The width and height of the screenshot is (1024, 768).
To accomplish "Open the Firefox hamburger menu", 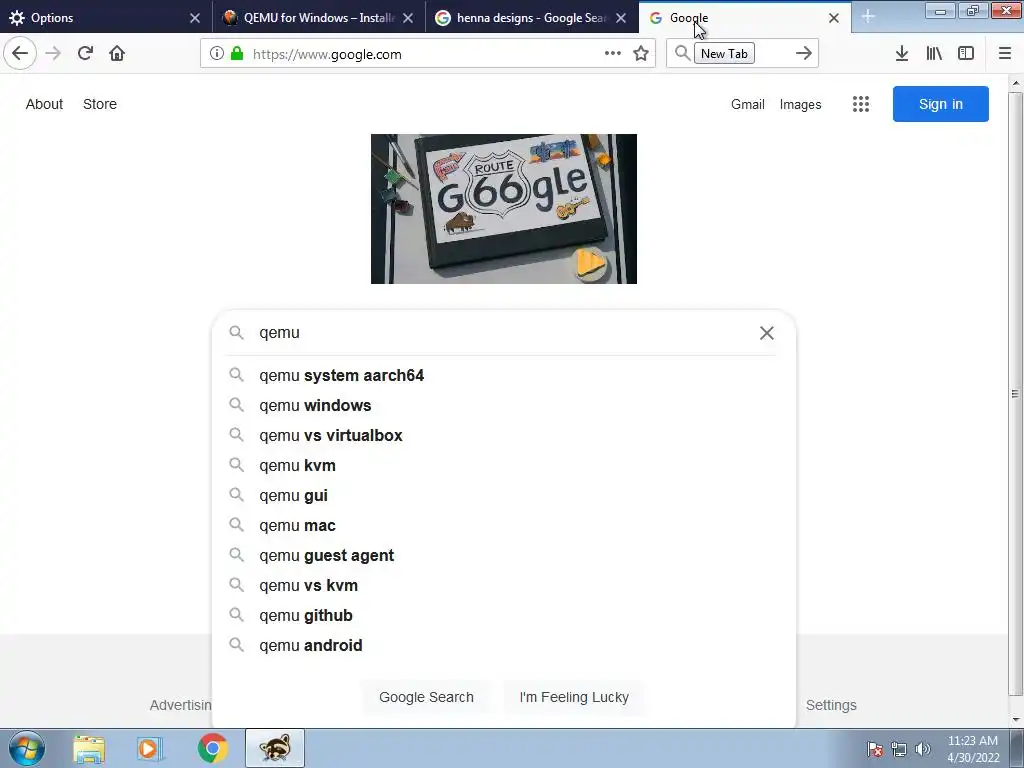I will coord(1005,54).
